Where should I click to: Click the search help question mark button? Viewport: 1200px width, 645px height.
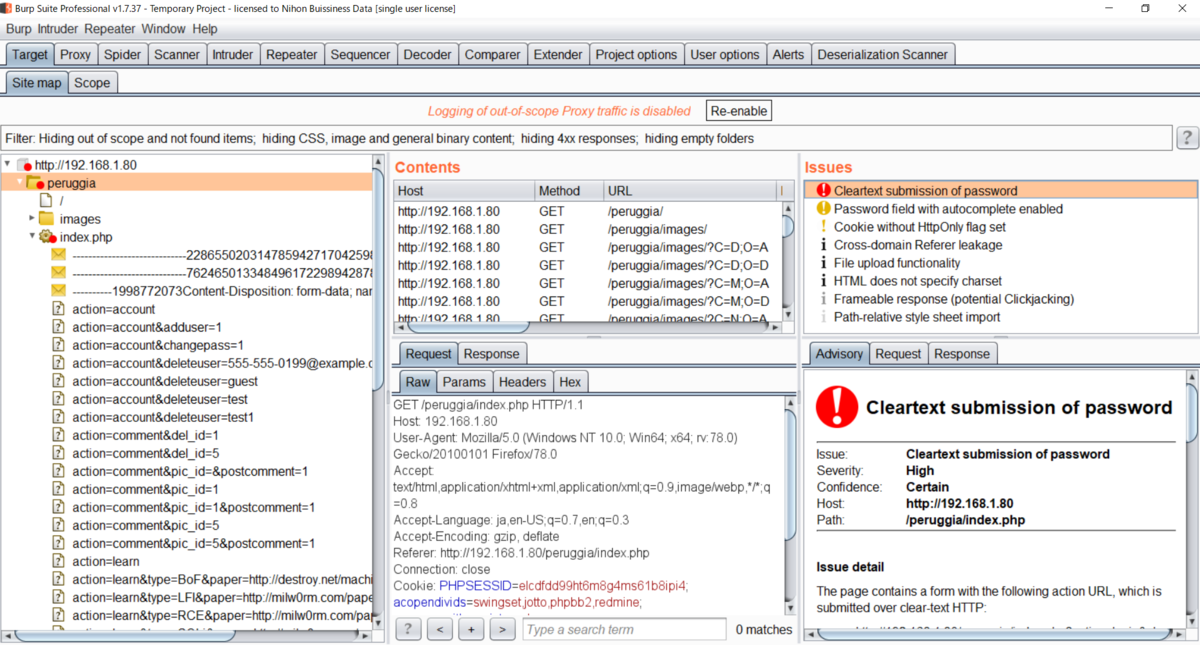[x=408, y=629]
